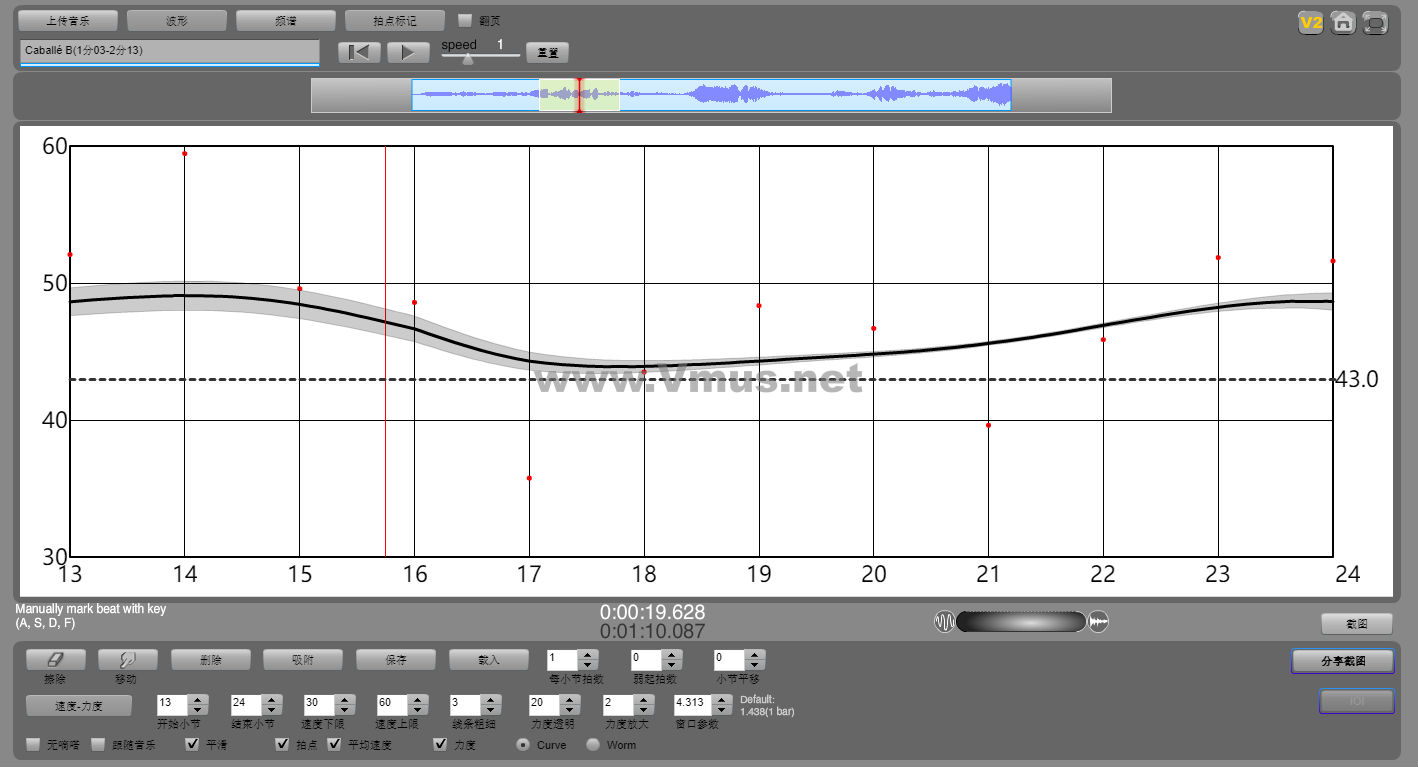Open the 频谱 spectrum view
The width and height of the screenshot is (1418, 767).
(285, 20)
